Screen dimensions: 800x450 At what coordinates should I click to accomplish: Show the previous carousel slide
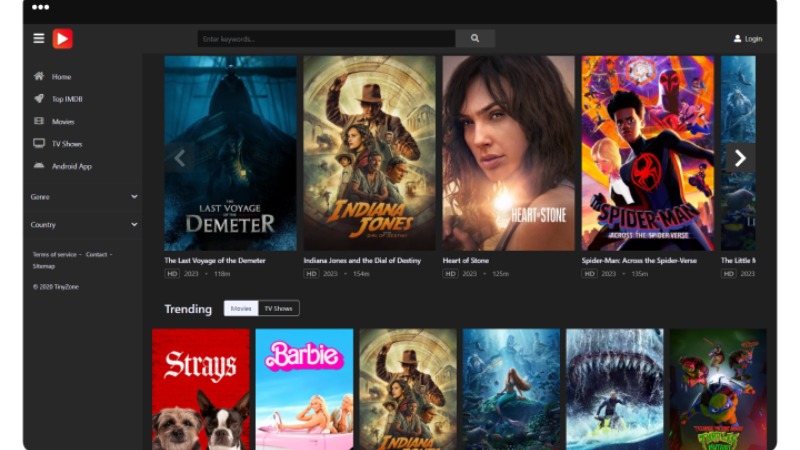pyautogui.click(x=180, y=158)
